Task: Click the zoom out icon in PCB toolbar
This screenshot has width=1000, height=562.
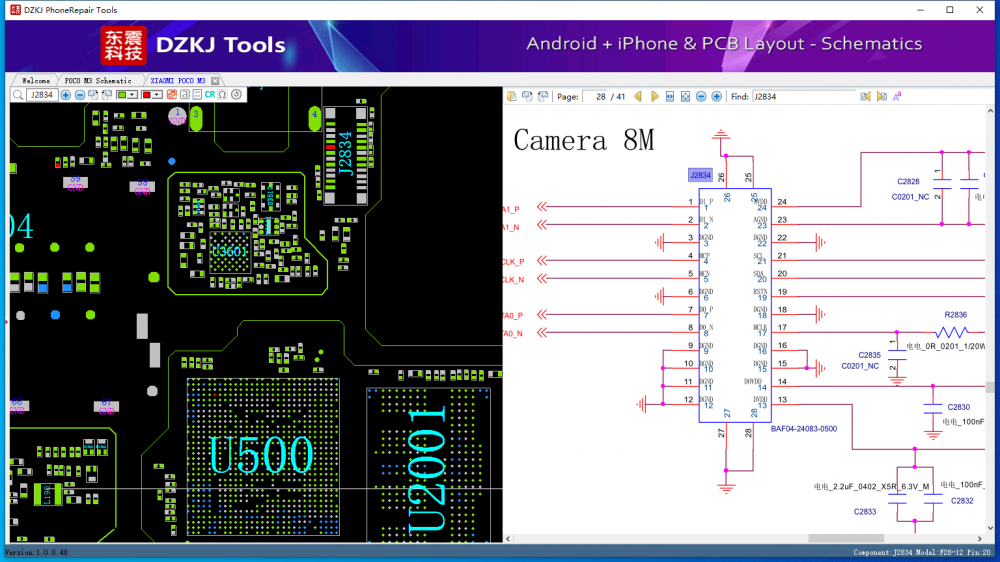Action: 80,95
